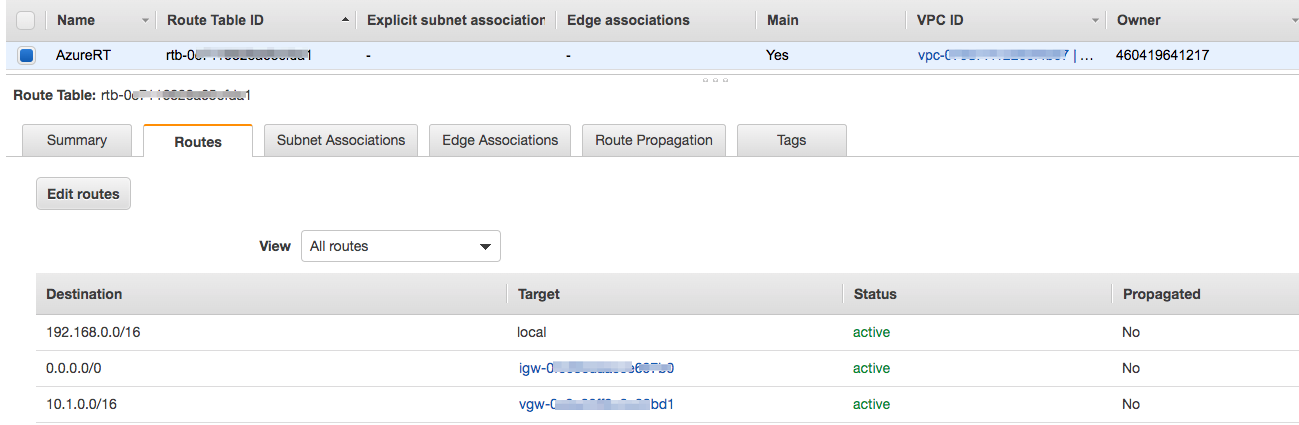The width and height of the screenshot is (1299, 425).
Task: Click the Owner column header
Action: click(1139, 20)
